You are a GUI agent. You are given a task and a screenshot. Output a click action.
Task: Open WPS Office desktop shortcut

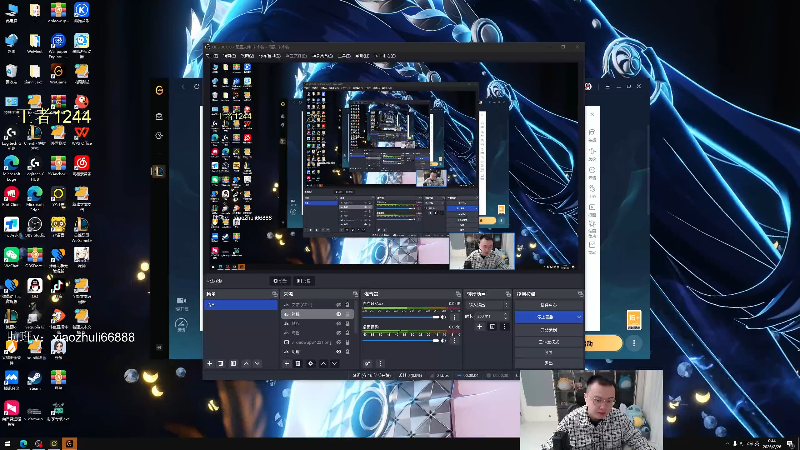point(82,133)
